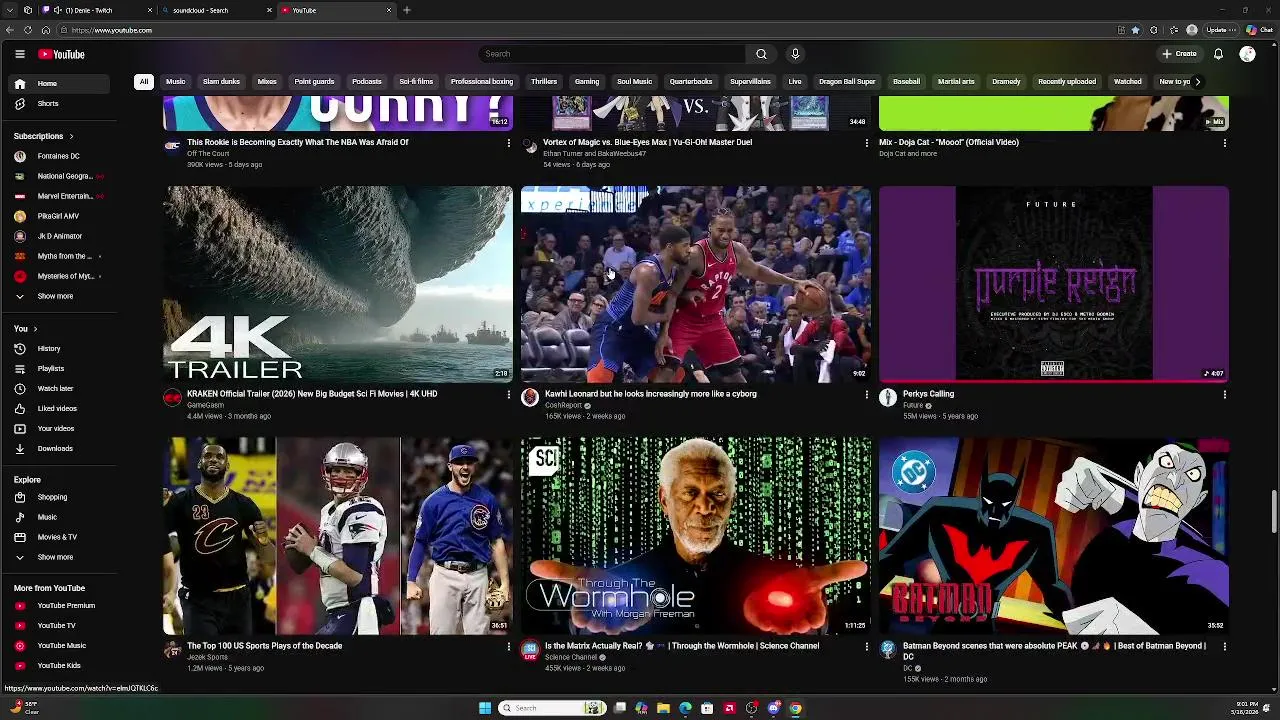
Task: Expand the You section chevron
Action: (x=35, y=329)
